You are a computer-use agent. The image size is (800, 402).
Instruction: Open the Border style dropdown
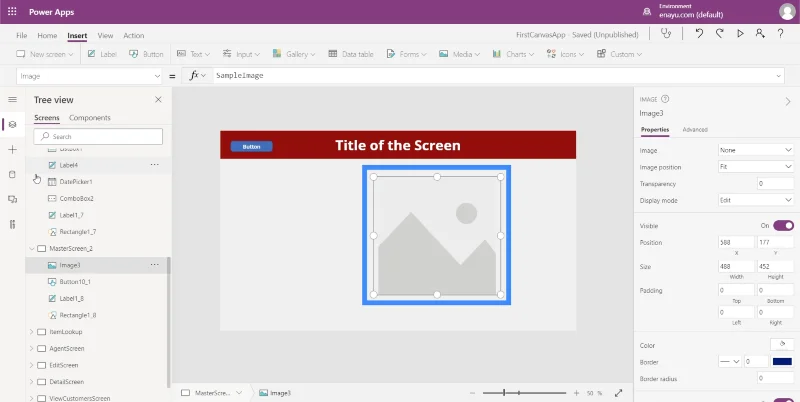(x=730, y=362)
